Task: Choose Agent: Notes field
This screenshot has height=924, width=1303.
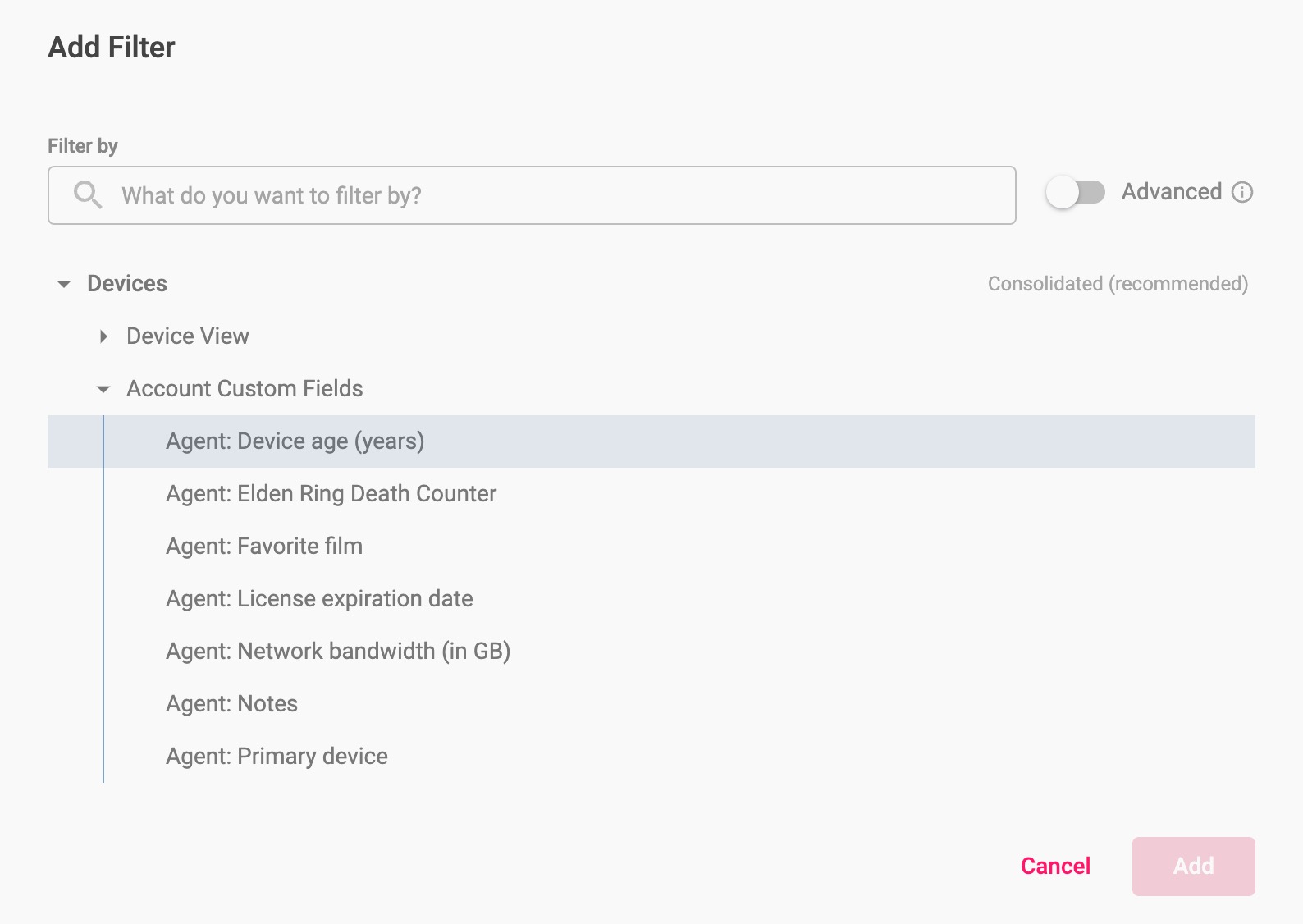Action: click(651, 704)
